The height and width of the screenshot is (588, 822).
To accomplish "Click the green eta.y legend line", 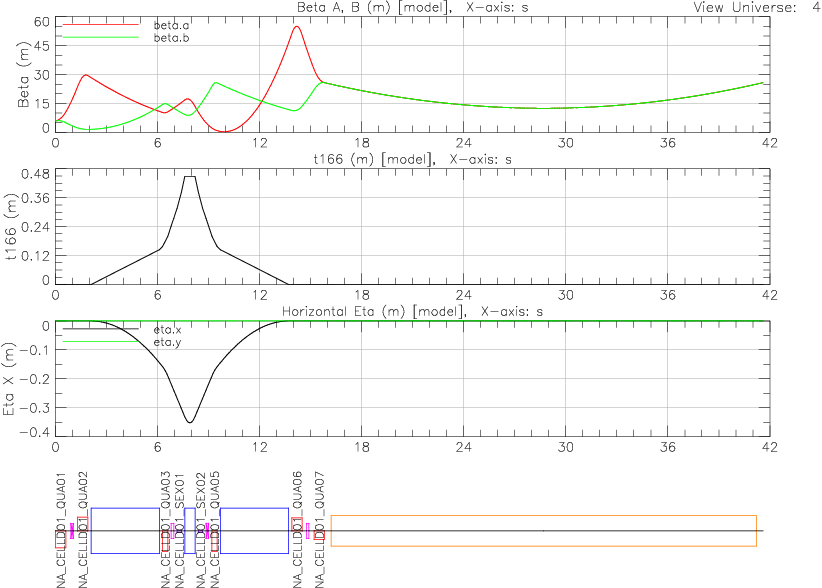I will point(101,342).
